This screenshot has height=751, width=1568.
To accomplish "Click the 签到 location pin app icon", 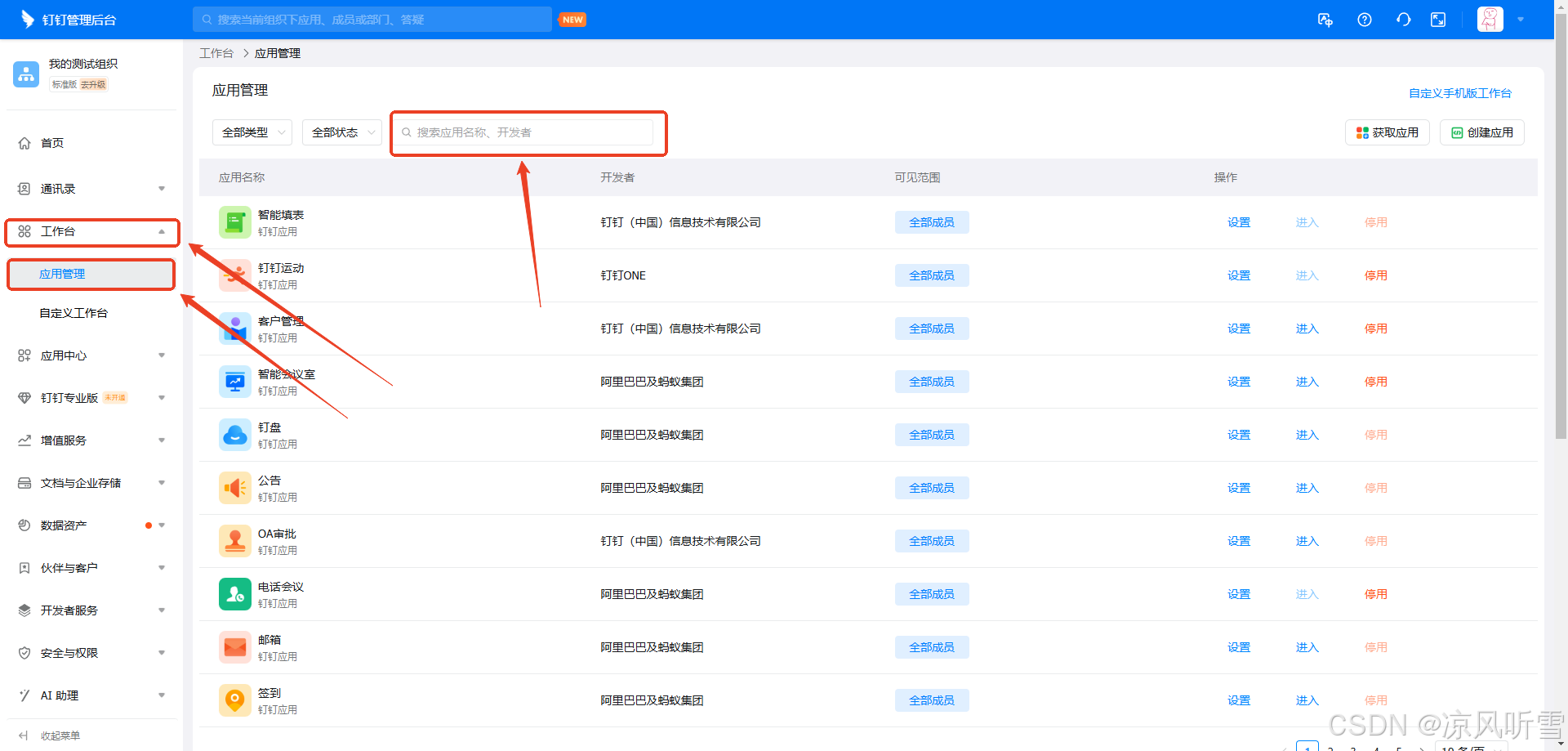I will (235, 700).
